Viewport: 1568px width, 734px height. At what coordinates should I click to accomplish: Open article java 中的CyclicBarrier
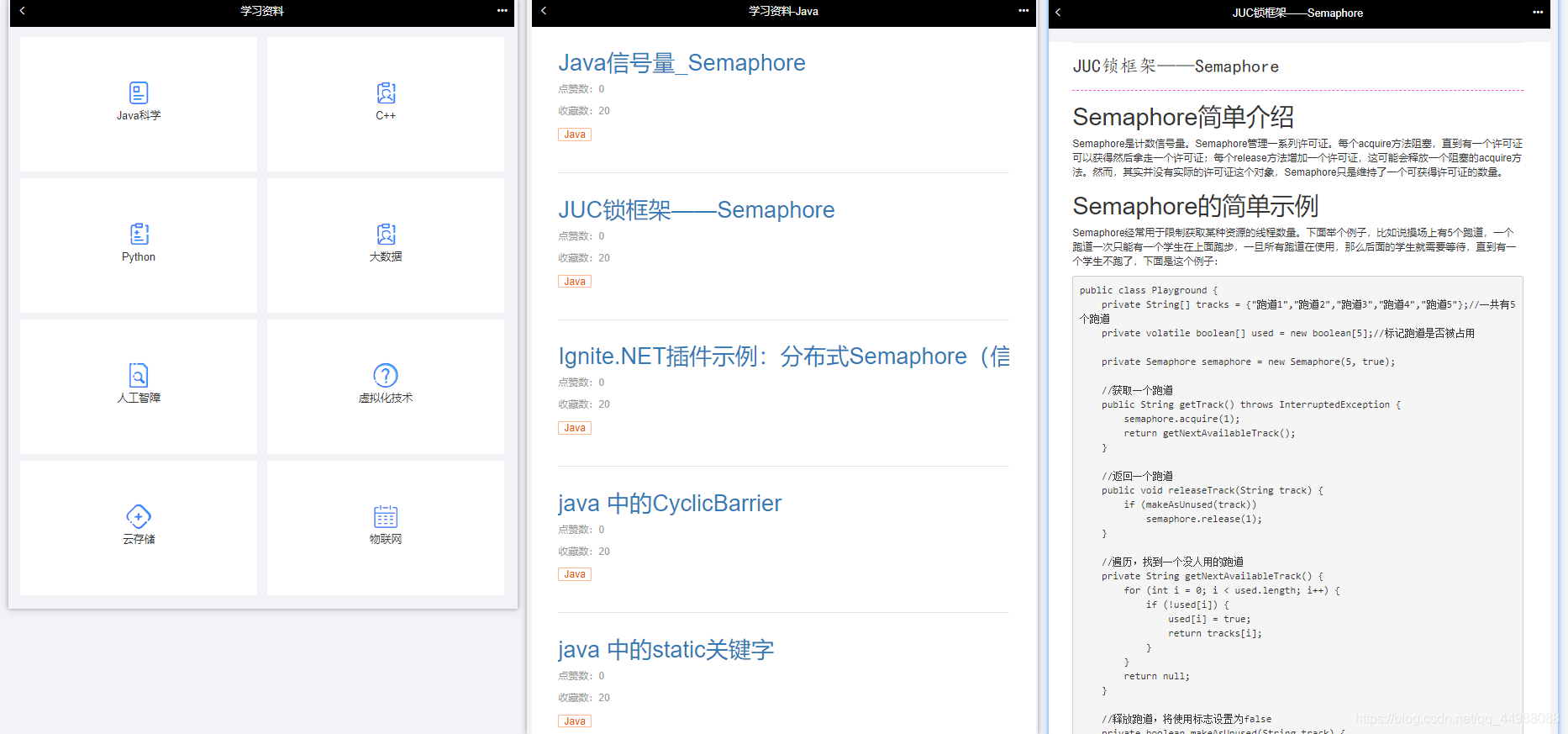tap(670, 503)
